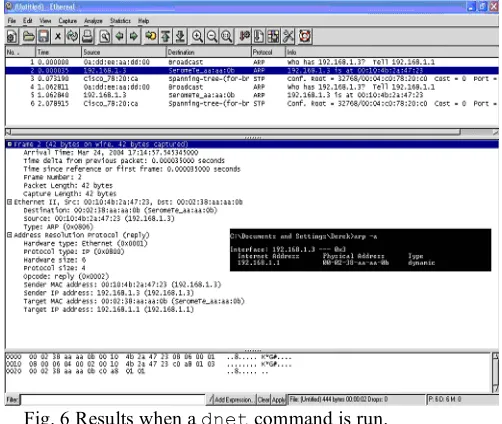
Task: Find a packet with the magnifier-page icon
Action: [104, 36]
